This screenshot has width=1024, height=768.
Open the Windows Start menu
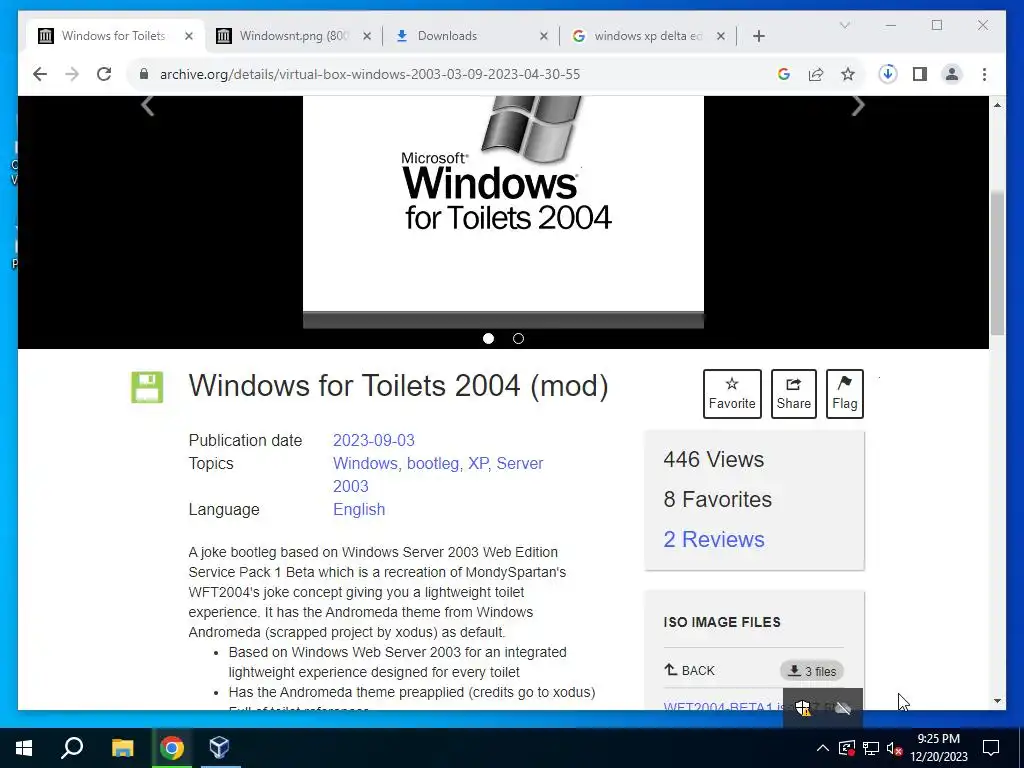coord(24,748)
